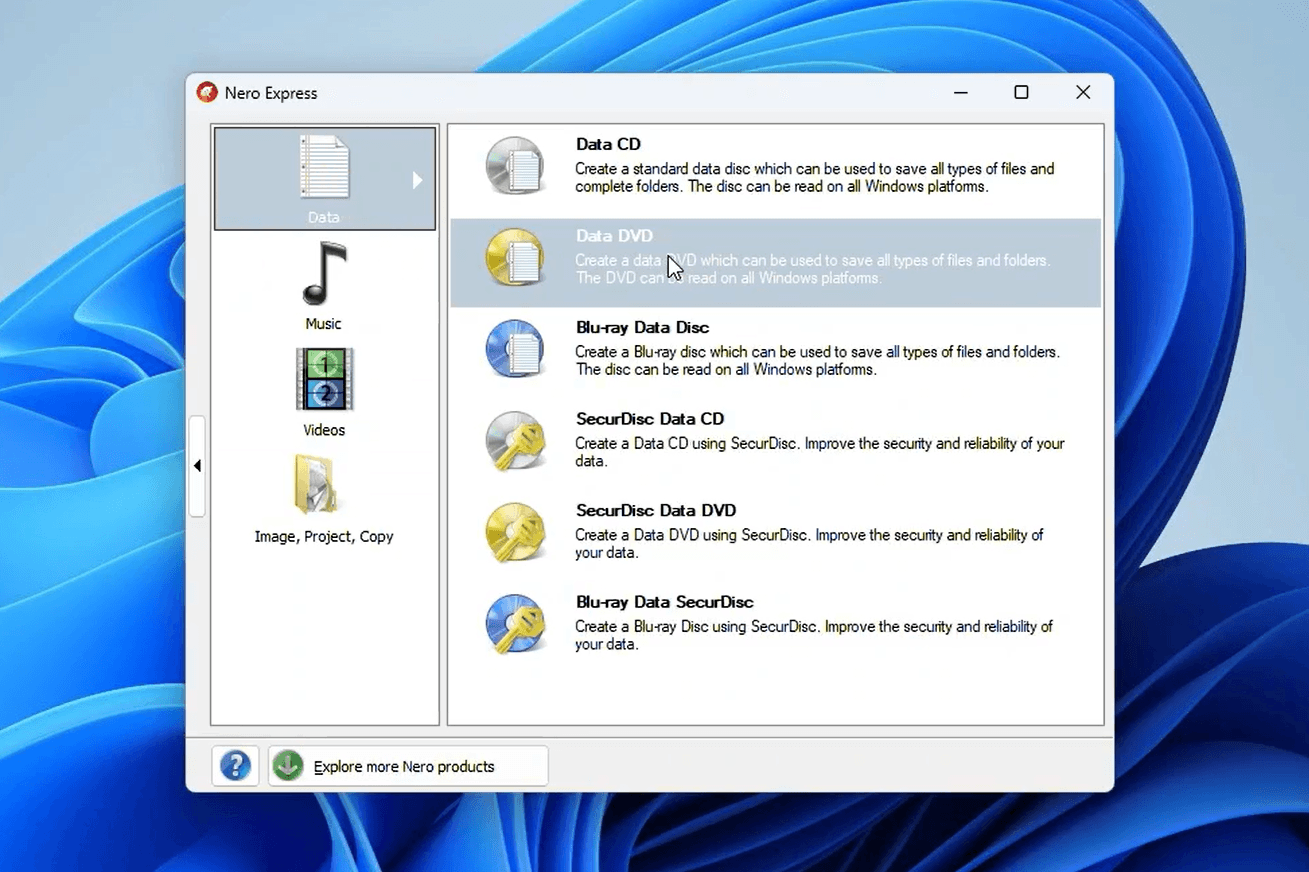The image size is (1309, 872).
Task: Select the Data category icon
Action: [x=325, y=167]
